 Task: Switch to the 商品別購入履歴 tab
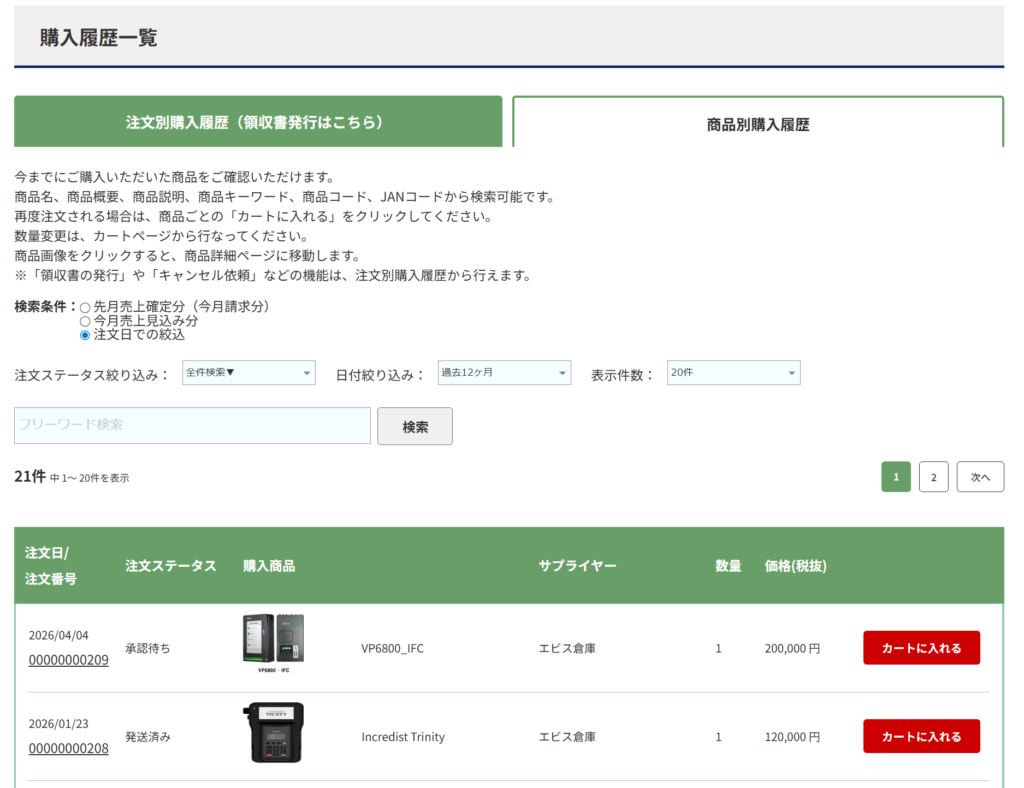(x=757, y=124)
